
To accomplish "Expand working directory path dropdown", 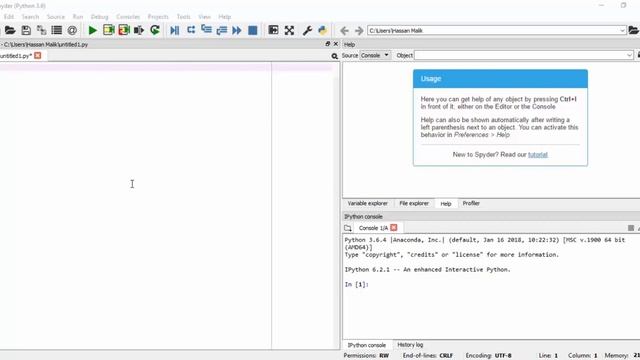I will point(622,31).
